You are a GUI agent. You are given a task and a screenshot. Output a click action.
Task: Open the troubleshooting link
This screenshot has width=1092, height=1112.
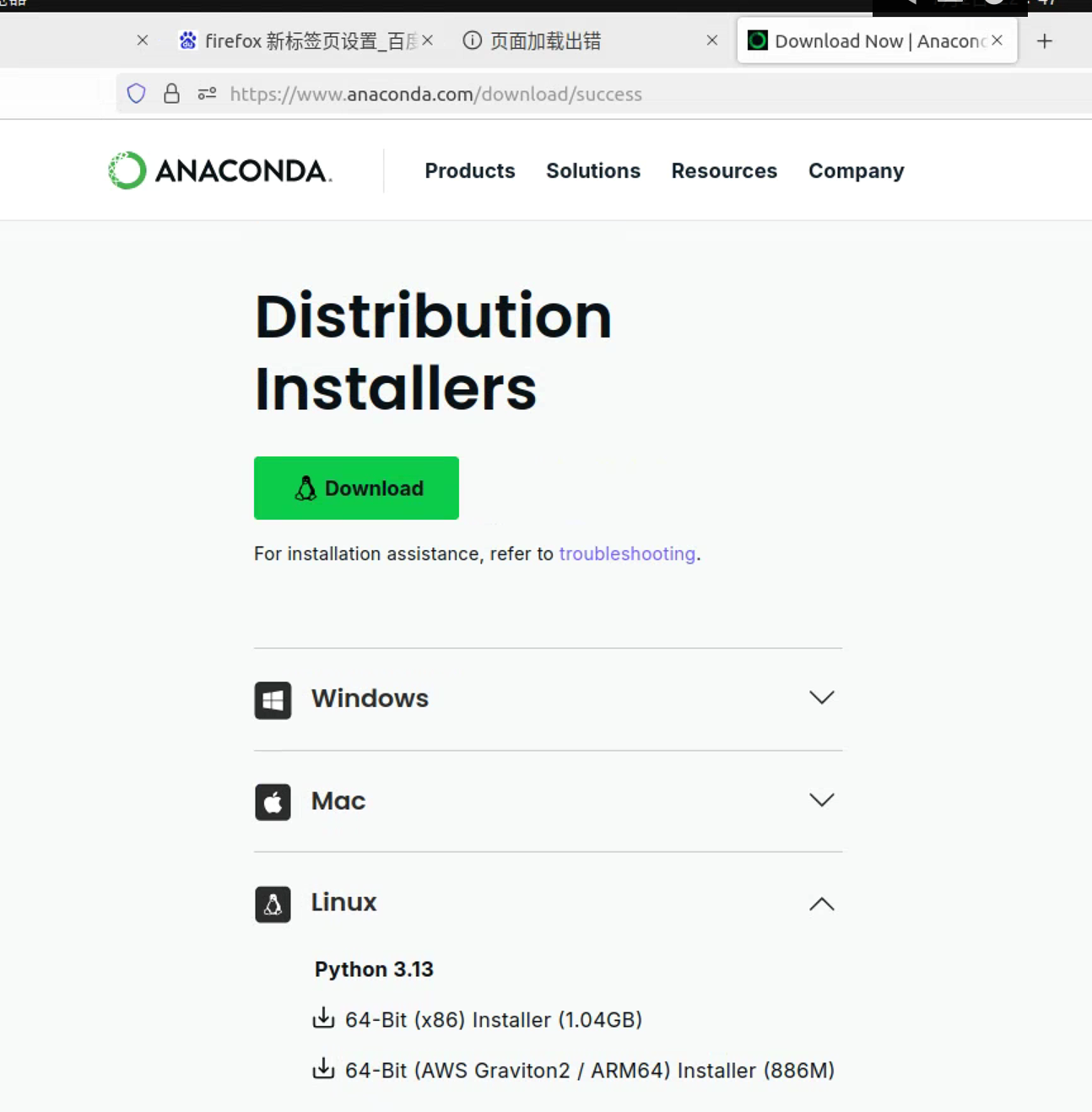(627, 553)
